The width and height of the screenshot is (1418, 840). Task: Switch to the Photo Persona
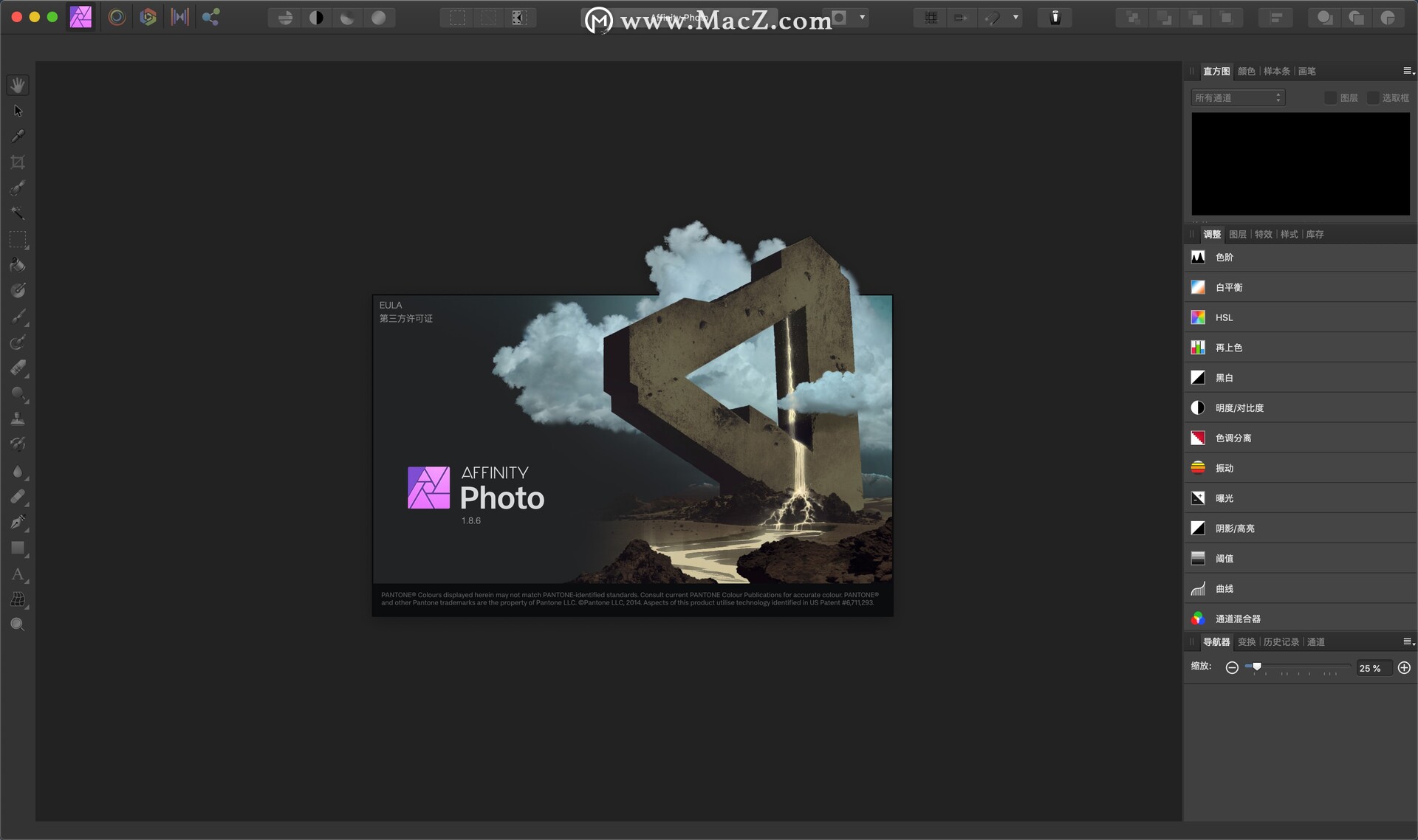pyautogui.click(x=81, y=17)
